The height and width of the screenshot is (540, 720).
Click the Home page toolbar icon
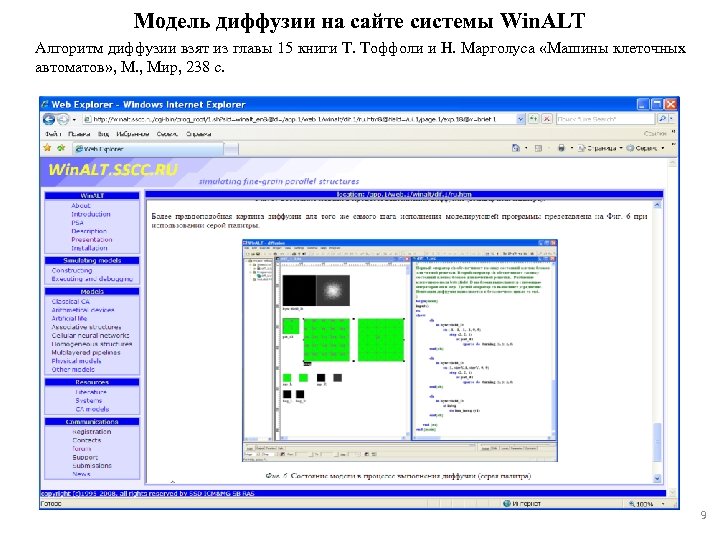[516, 148]
